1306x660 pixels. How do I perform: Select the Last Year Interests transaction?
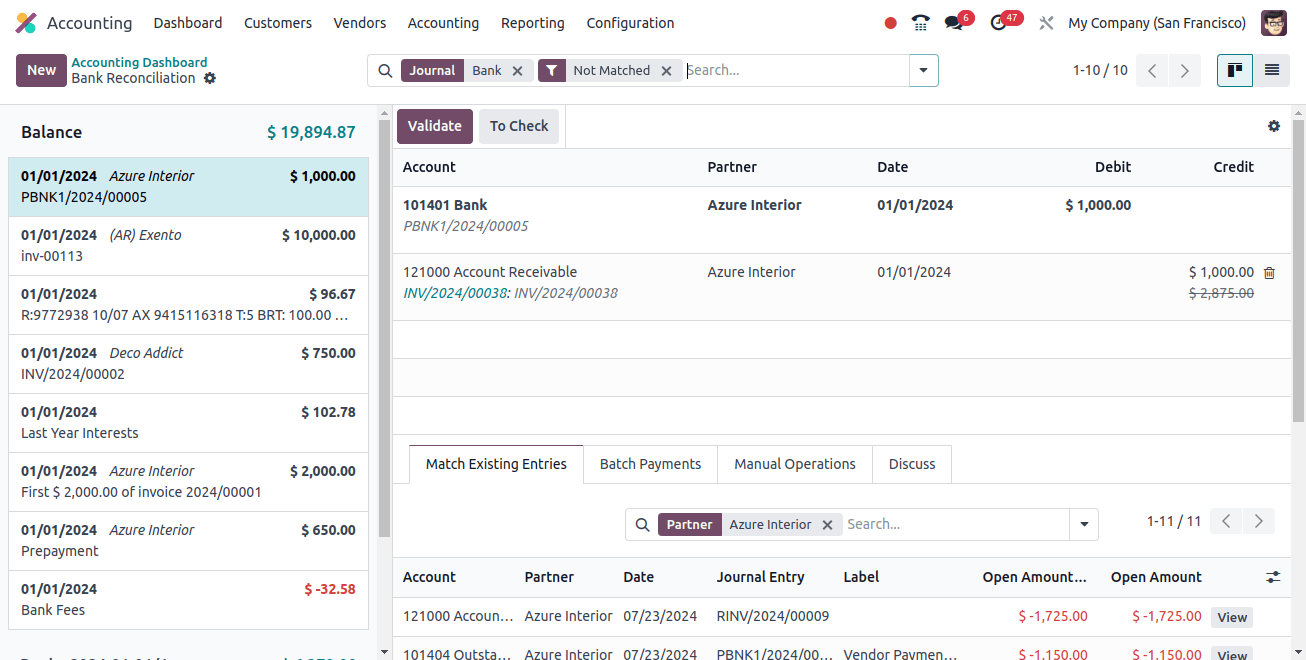tap(188, 423)
